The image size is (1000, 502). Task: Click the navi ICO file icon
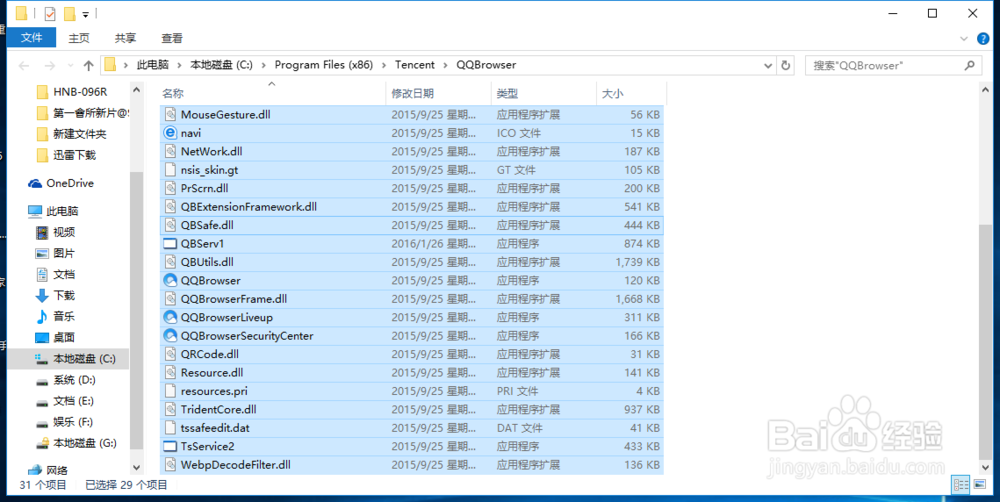170,133
